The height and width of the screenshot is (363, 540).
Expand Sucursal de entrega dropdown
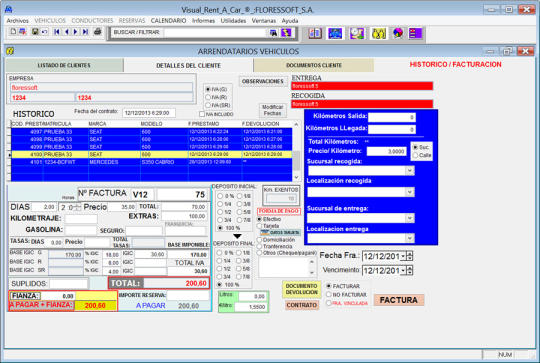coord(409,218)
